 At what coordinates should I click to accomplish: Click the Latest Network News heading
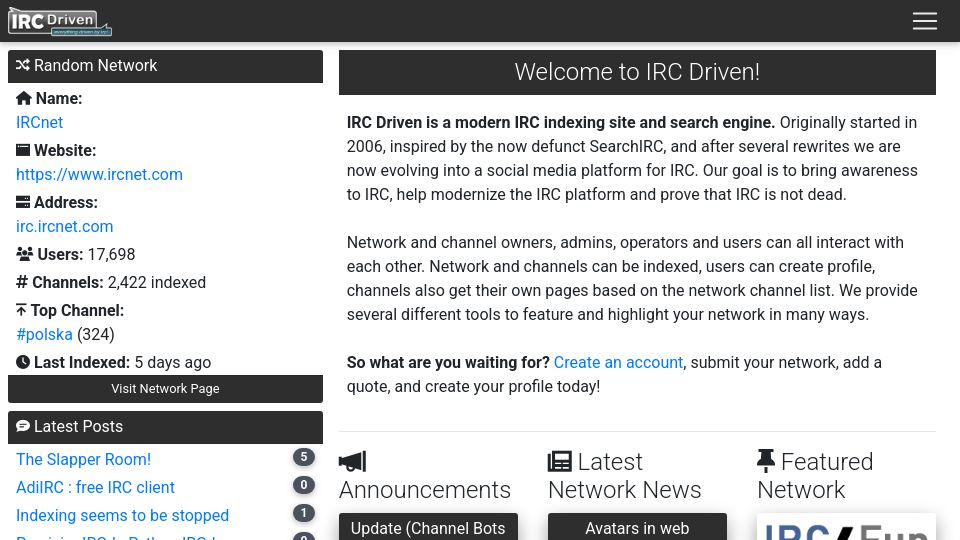(624, 476)
